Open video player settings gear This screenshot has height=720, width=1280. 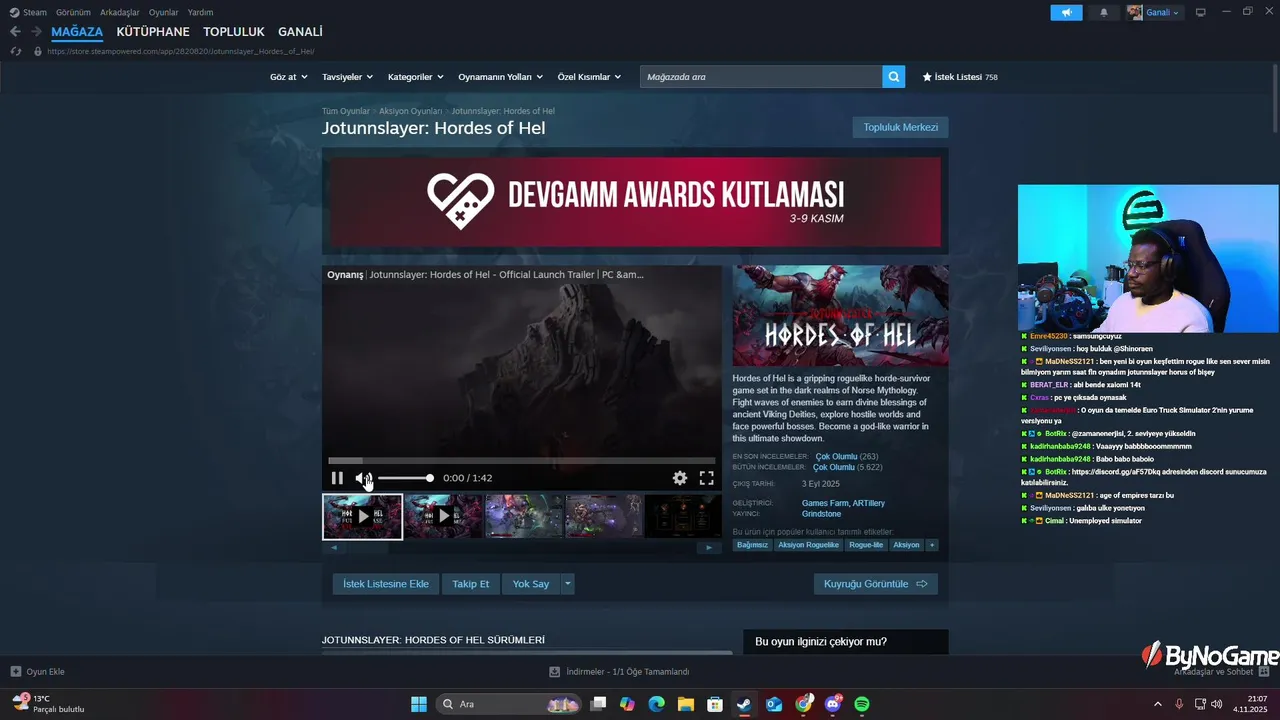click(x=680, y=478)
